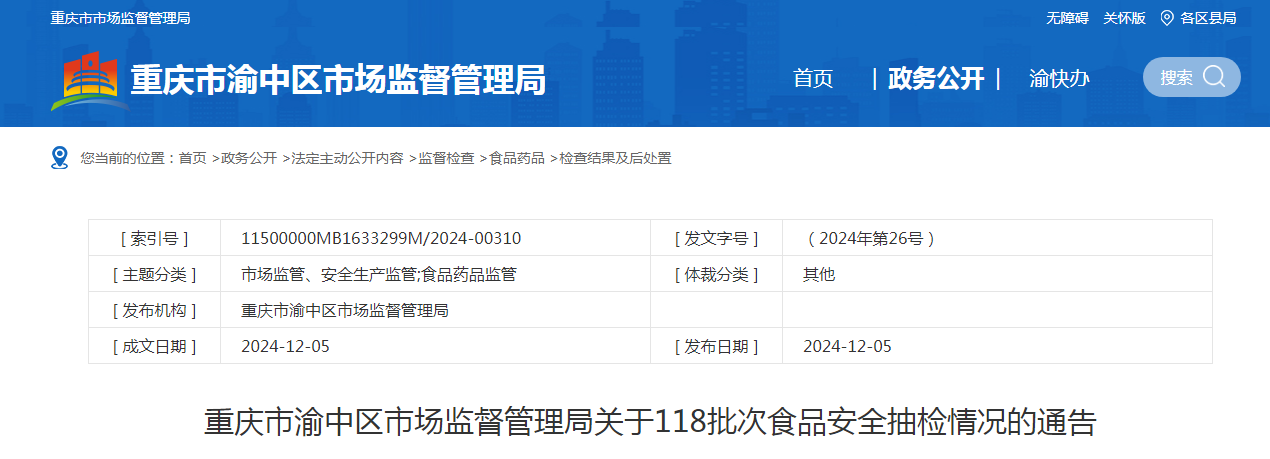The height and width of the screenshot is (459, 1270).
Task: Click the 成文日期 label cell
Action: coord(154,346)
